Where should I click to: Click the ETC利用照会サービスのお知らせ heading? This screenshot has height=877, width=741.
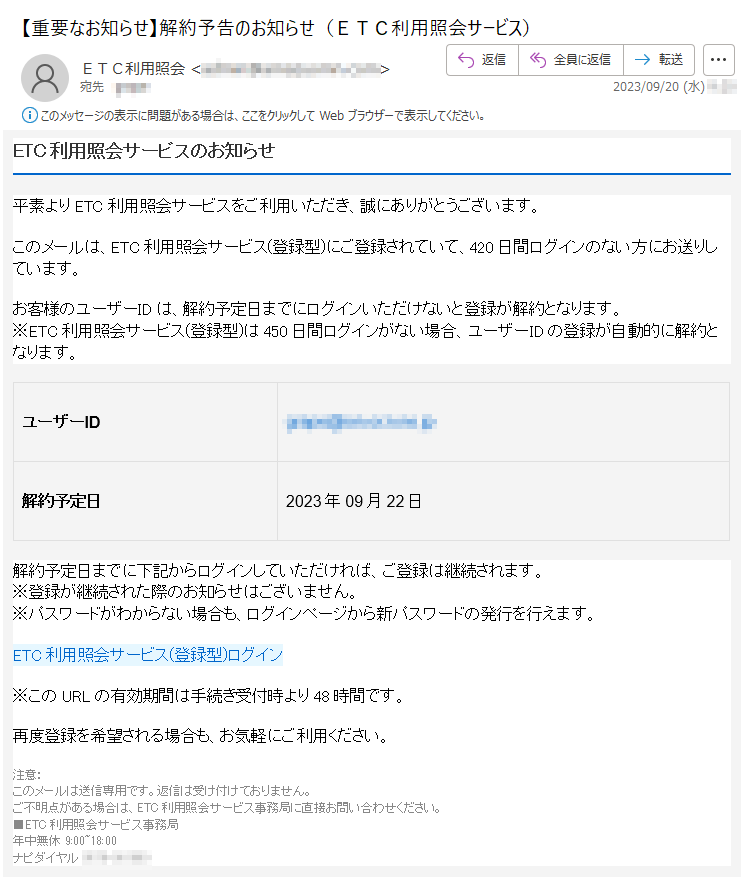pos(144,151)
